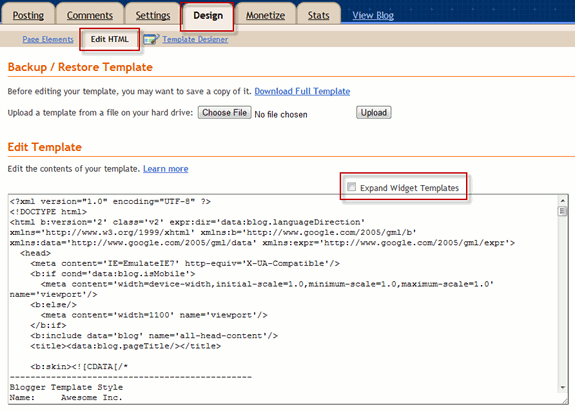Click the '<head>' line in code
Image resolution: width=575 pixels, height=411 pixels.
point(36,253)
